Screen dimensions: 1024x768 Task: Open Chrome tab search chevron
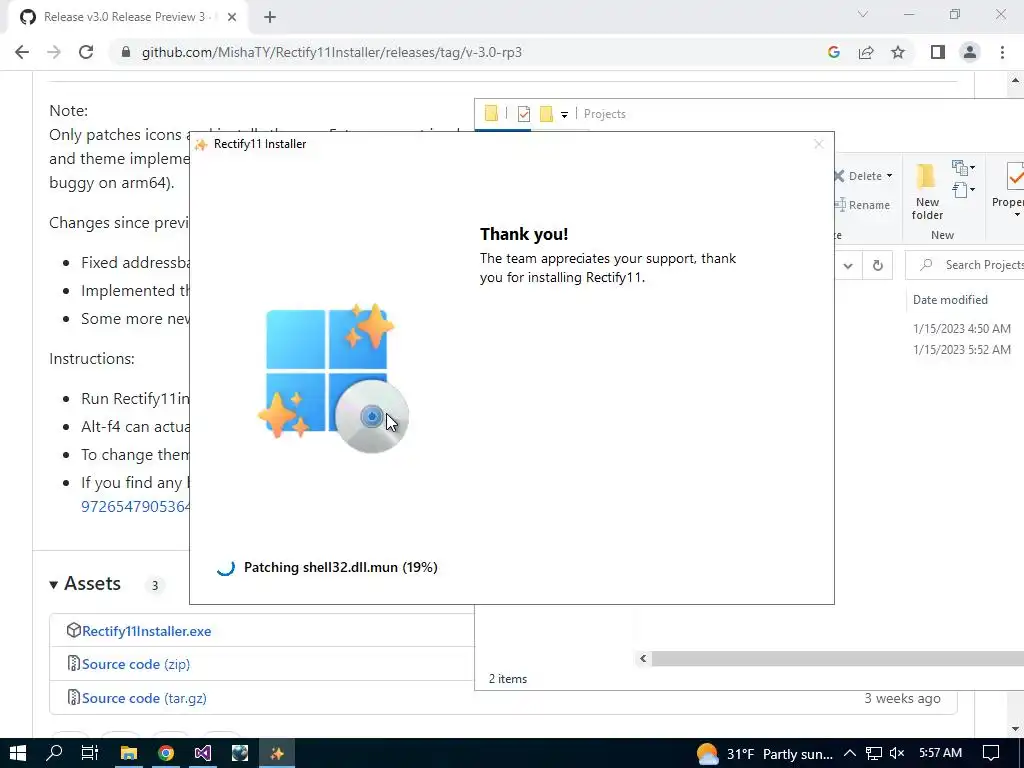coord(863,14)
